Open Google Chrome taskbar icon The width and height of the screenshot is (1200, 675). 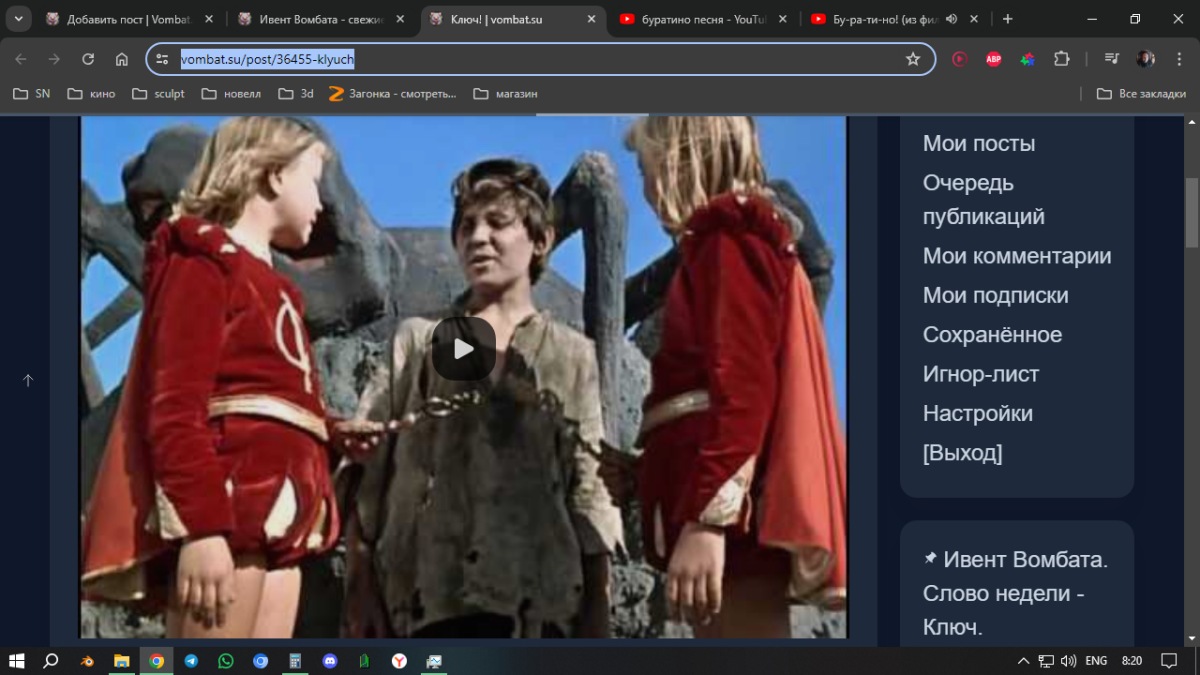pos(157,661)
